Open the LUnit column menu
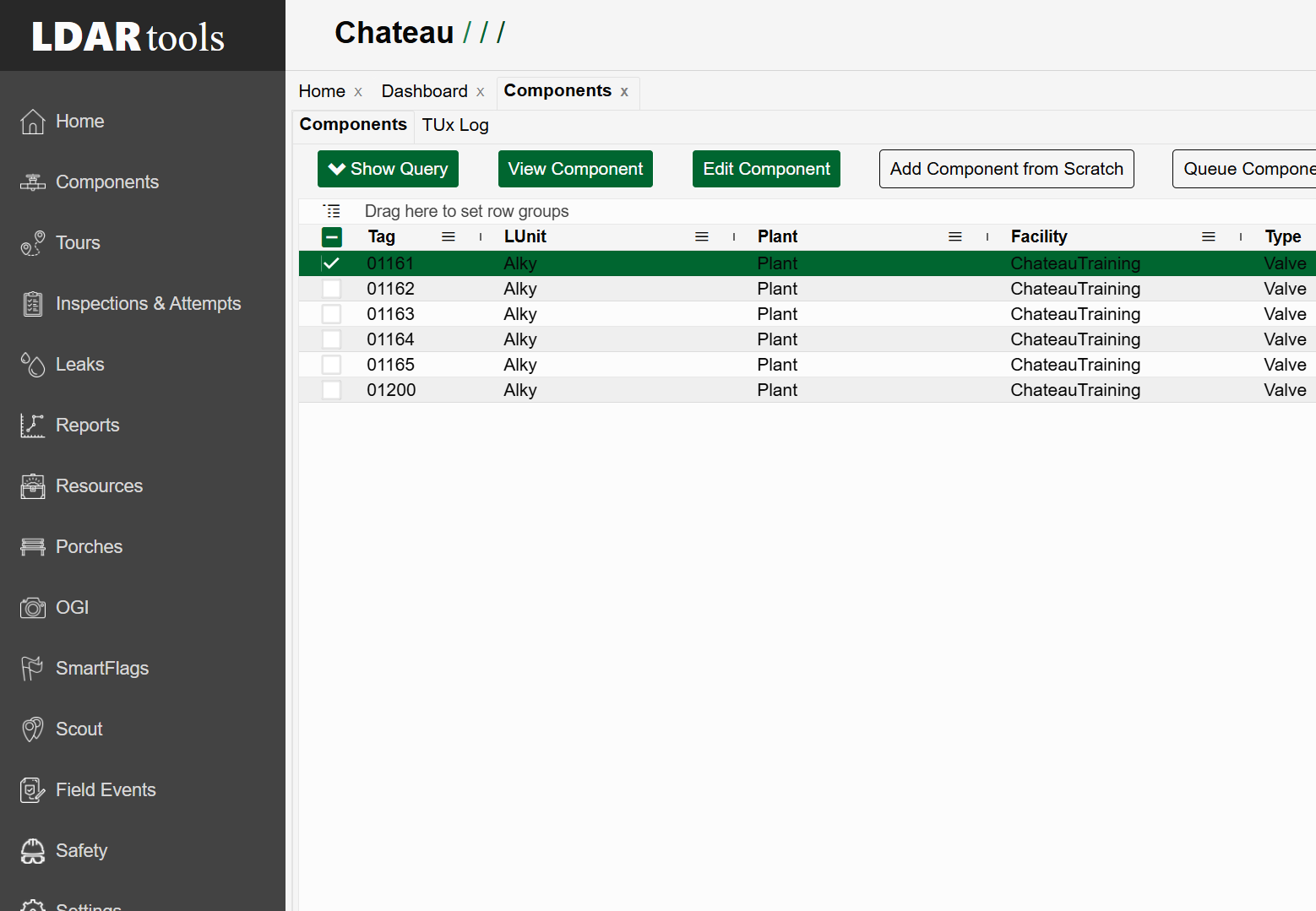This screenshot has height=911, width=1316. [x=702, y=237]
